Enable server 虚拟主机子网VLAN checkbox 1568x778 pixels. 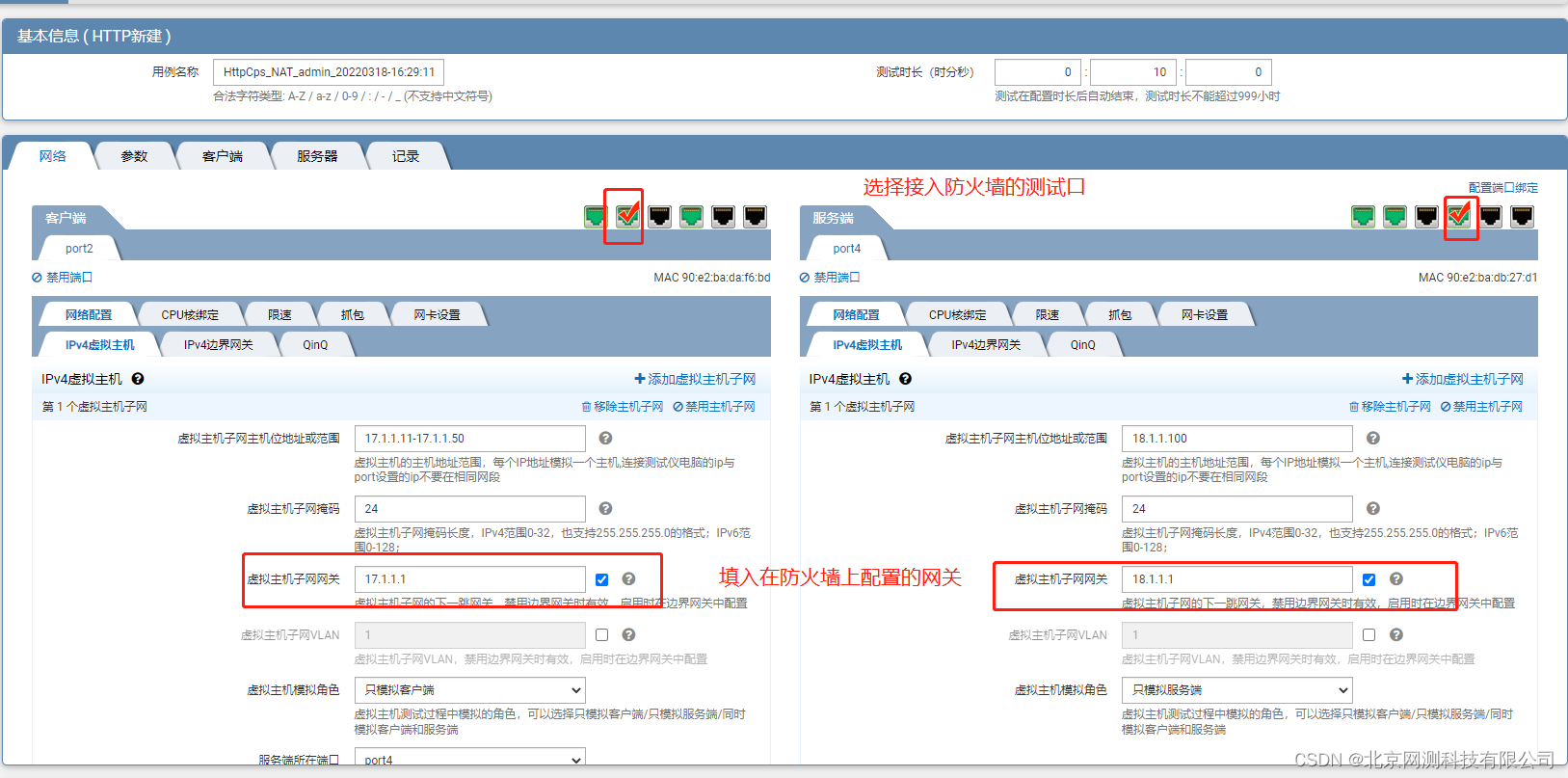1369,634
